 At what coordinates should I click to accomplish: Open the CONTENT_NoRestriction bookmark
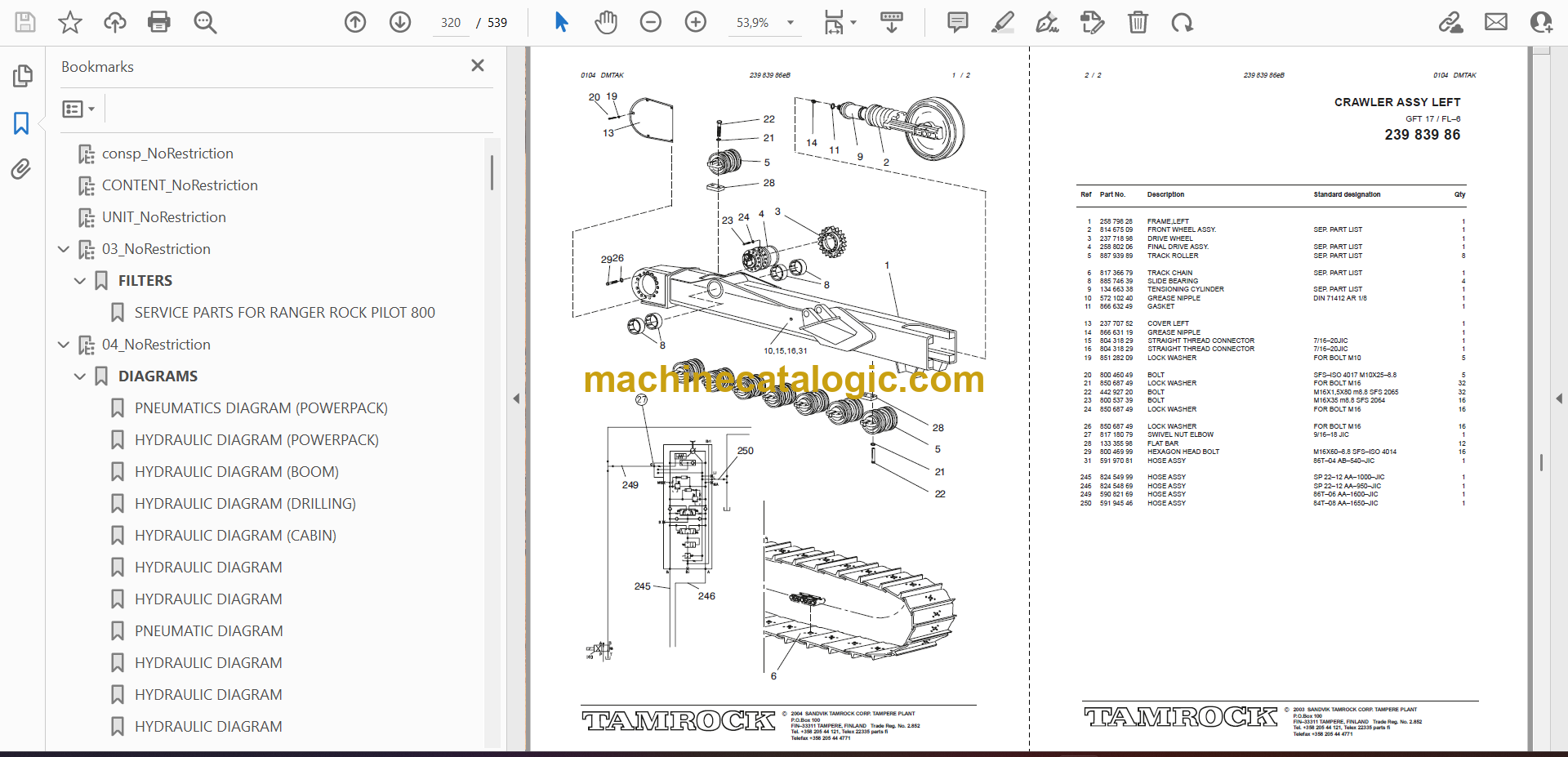180,185
